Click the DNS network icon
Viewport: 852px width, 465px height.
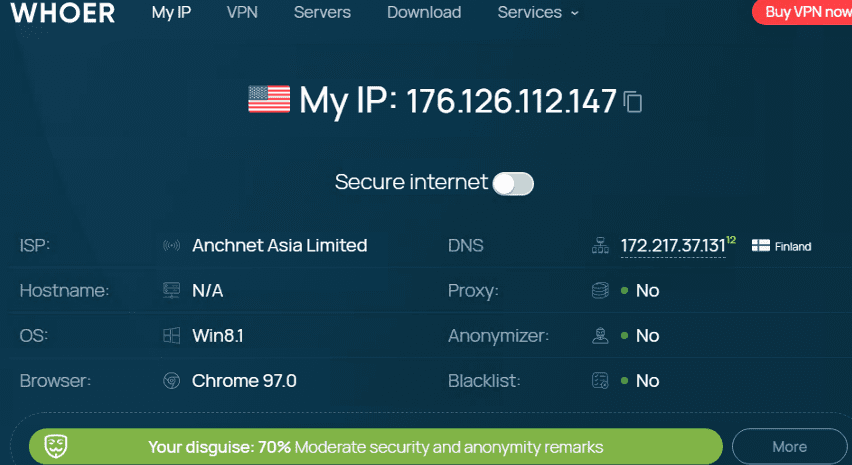pyautogui.click(x=600, y=246)
